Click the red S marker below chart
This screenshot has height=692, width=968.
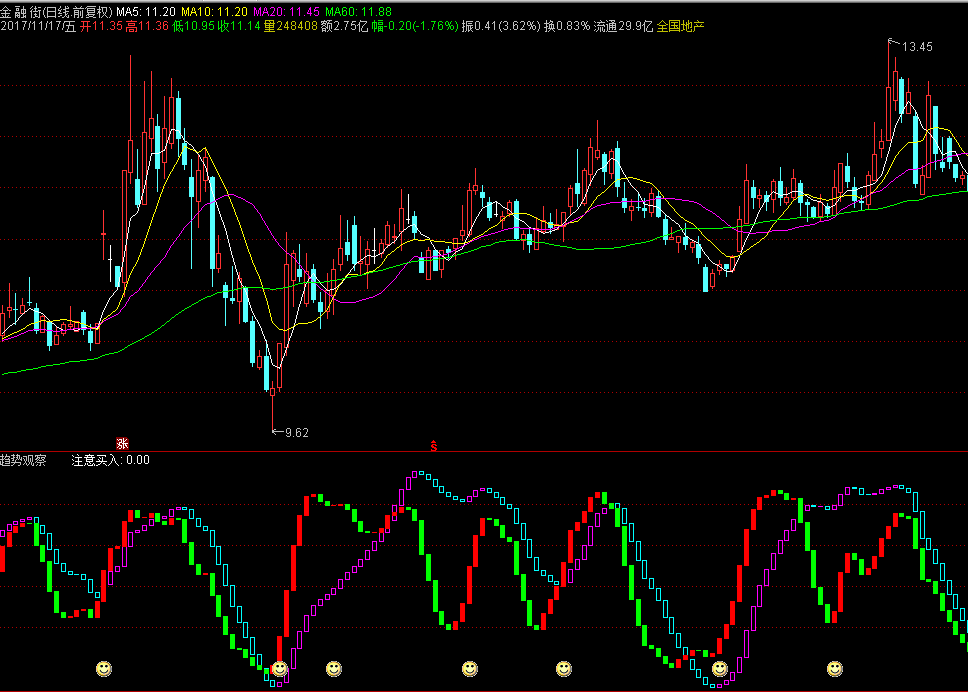434,446
